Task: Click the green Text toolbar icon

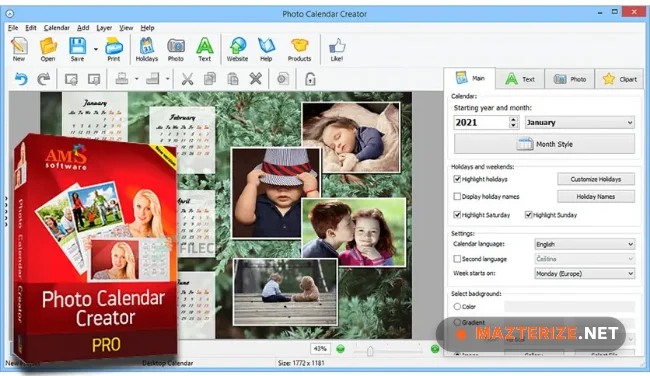Action: tap(204, 49)
